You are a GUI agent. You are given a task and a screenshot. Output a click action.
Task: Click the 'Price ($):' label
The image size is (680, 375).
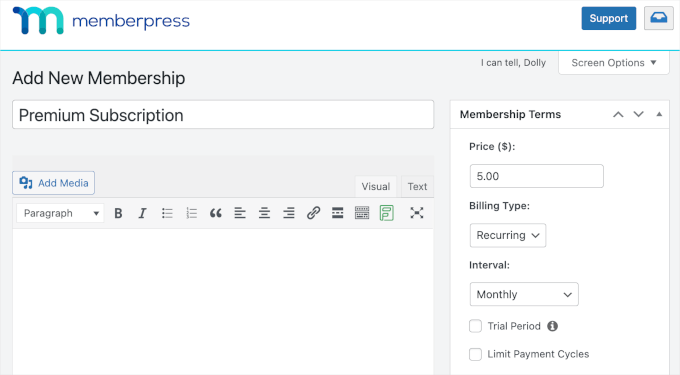point(492,147)
